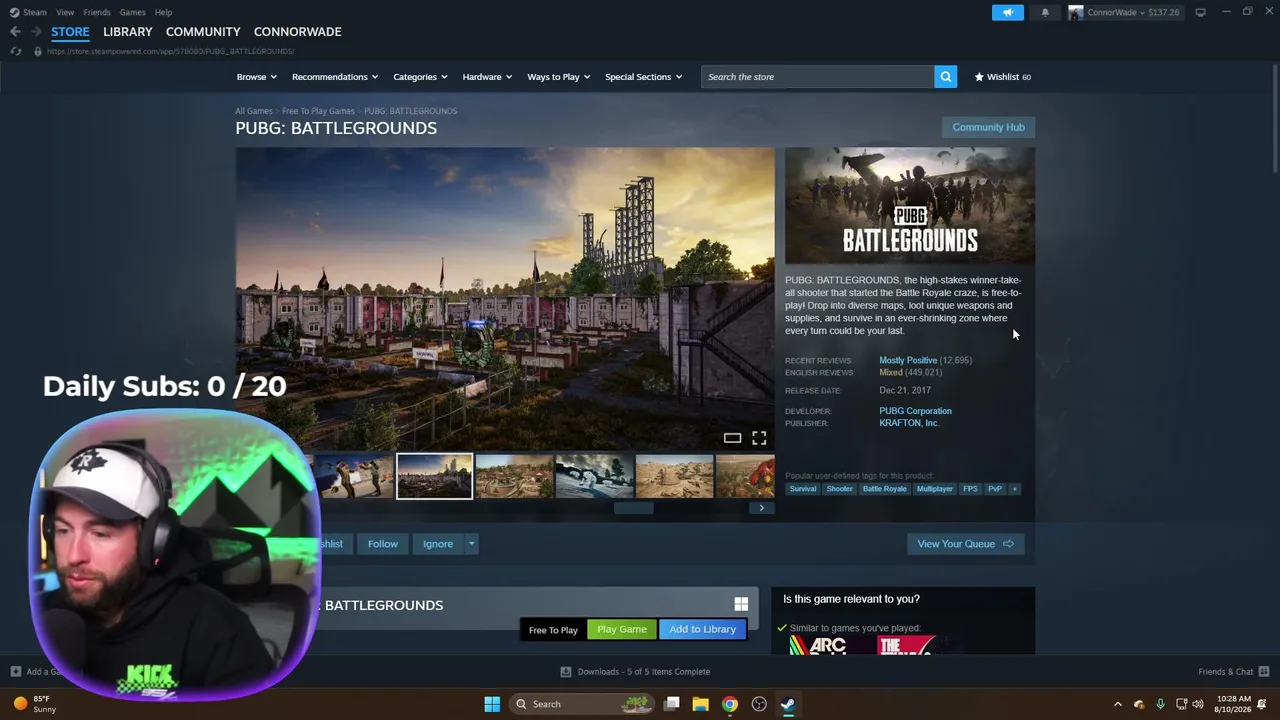This screenshot has height=720, width=1280.
Task: Click the green Play Game button
Action: (622, 629)
